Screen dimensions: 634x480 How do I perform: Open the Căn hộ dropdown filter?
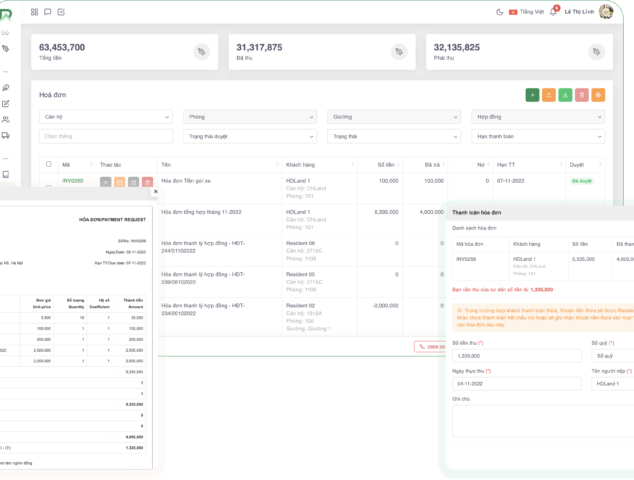[108, 117]
